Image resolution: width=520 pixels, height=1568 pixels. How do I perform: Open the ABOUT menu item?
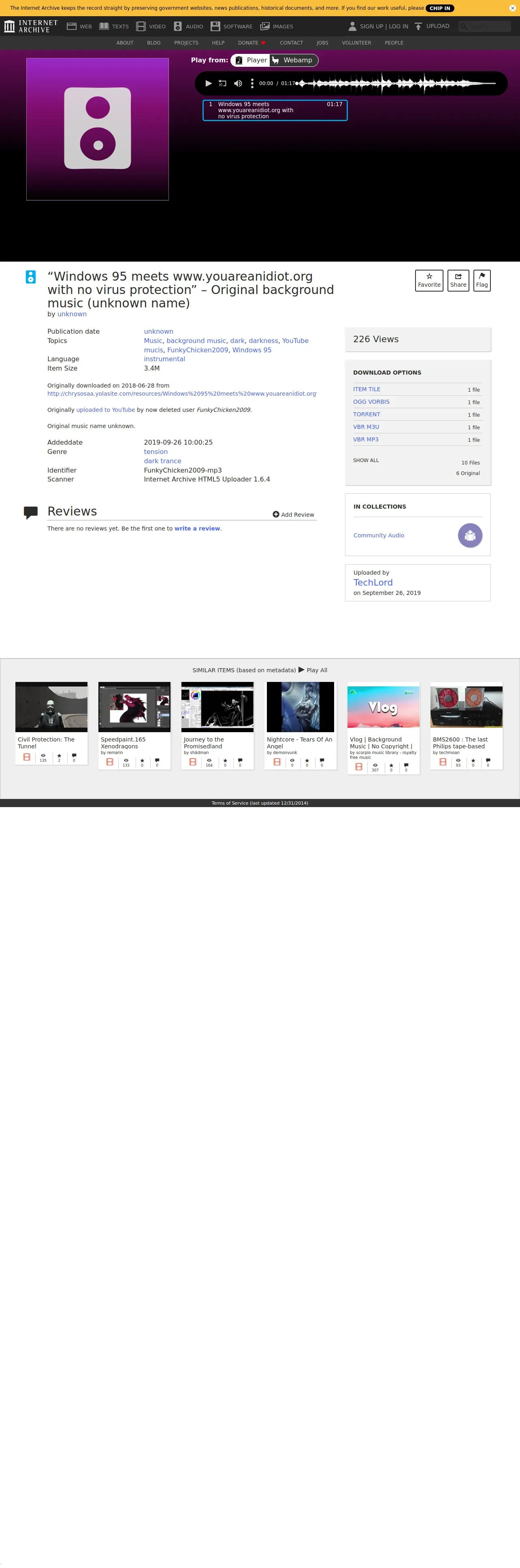pyautogui.click(x=125, y=43)
